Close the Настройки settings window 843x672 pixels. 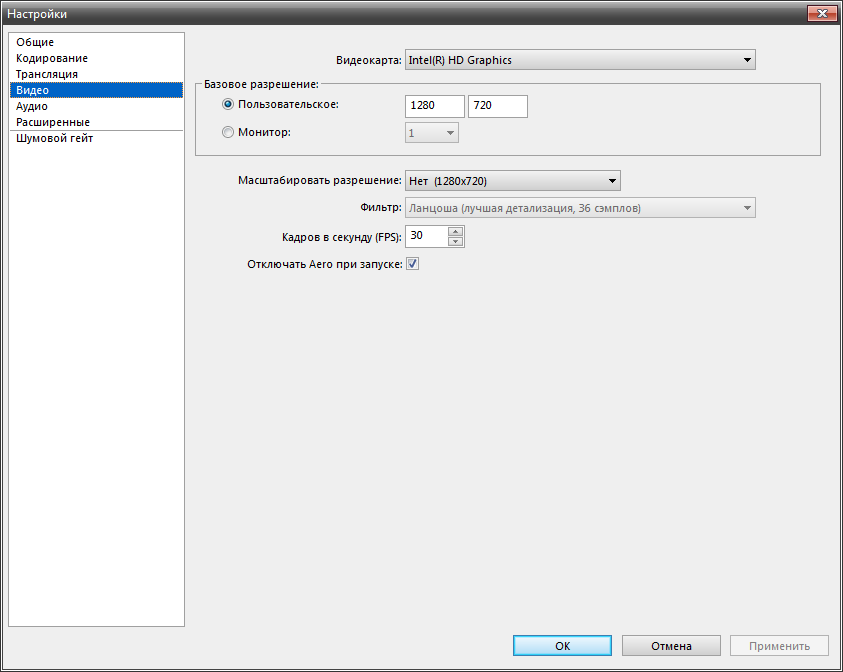821,12
